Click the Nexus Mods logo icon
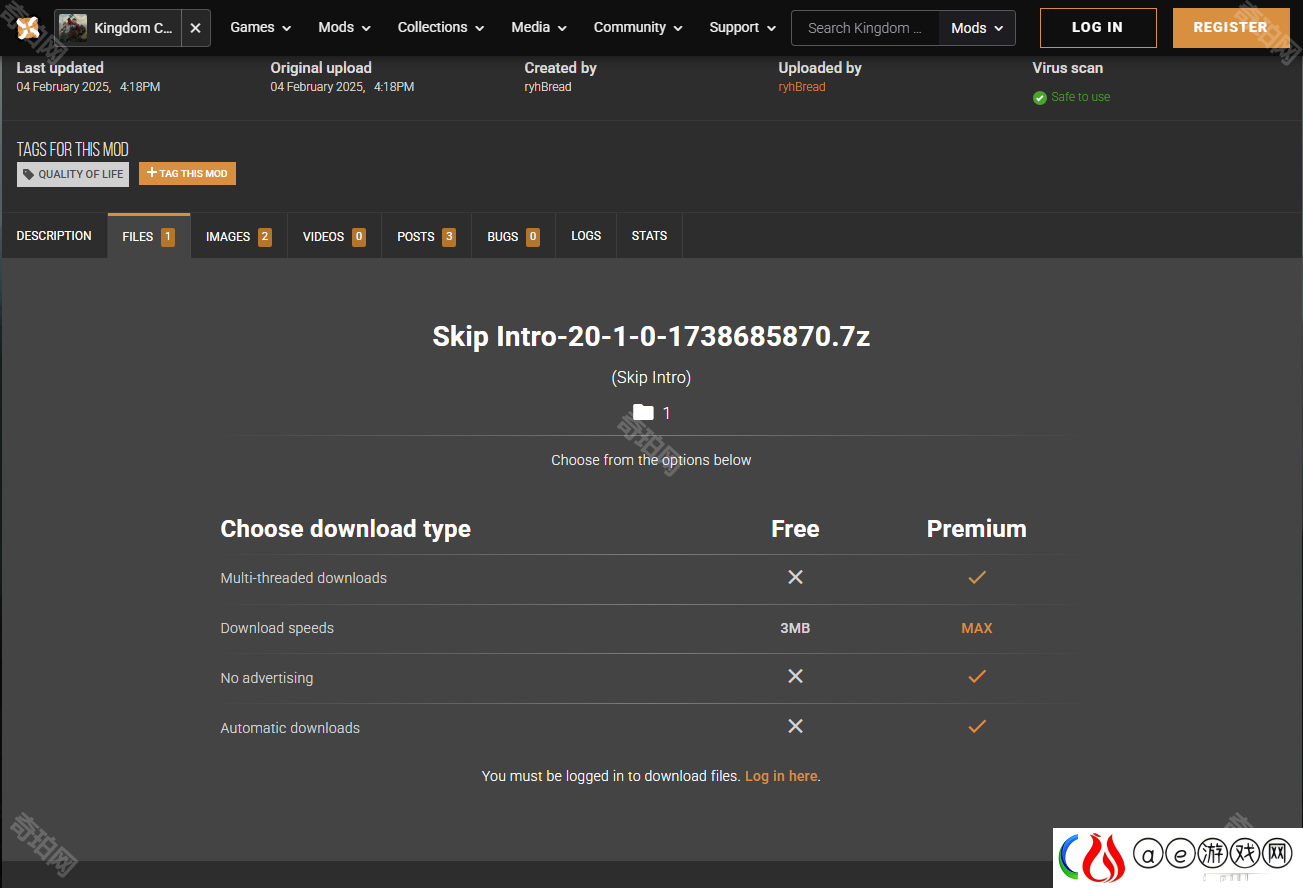Screen dimensions: 1303x888 pos(28,28)
